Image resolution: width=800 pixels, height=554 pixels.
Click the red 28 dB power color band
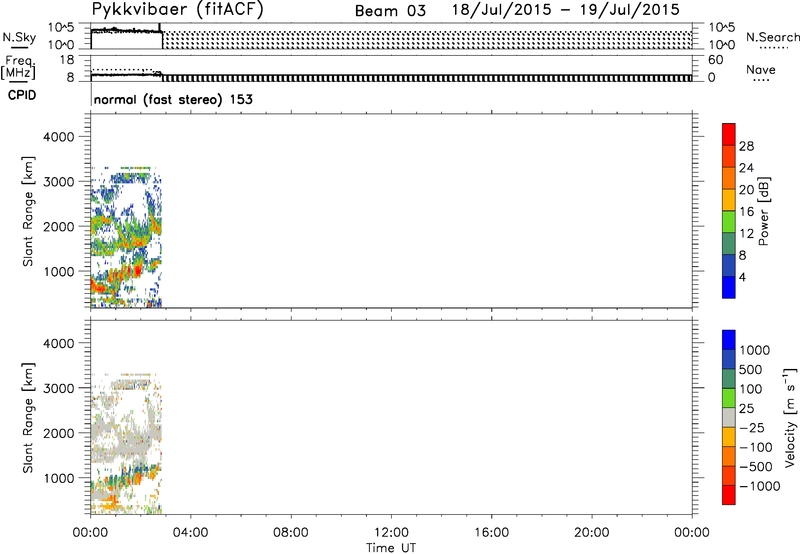(729, 135)
